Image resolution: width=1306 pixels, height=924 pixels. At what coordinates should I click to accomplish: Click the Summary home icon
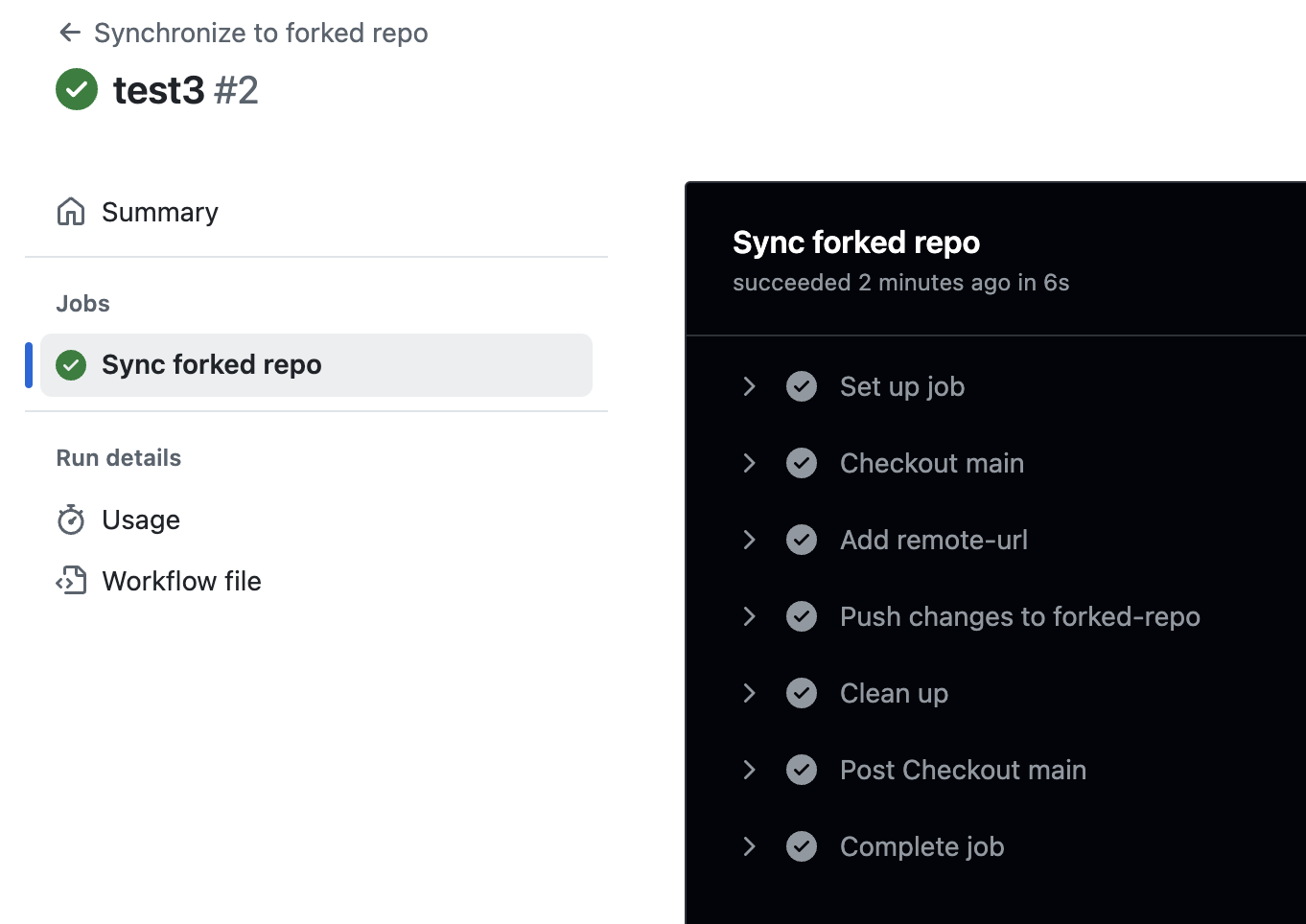tap(71, 212)
